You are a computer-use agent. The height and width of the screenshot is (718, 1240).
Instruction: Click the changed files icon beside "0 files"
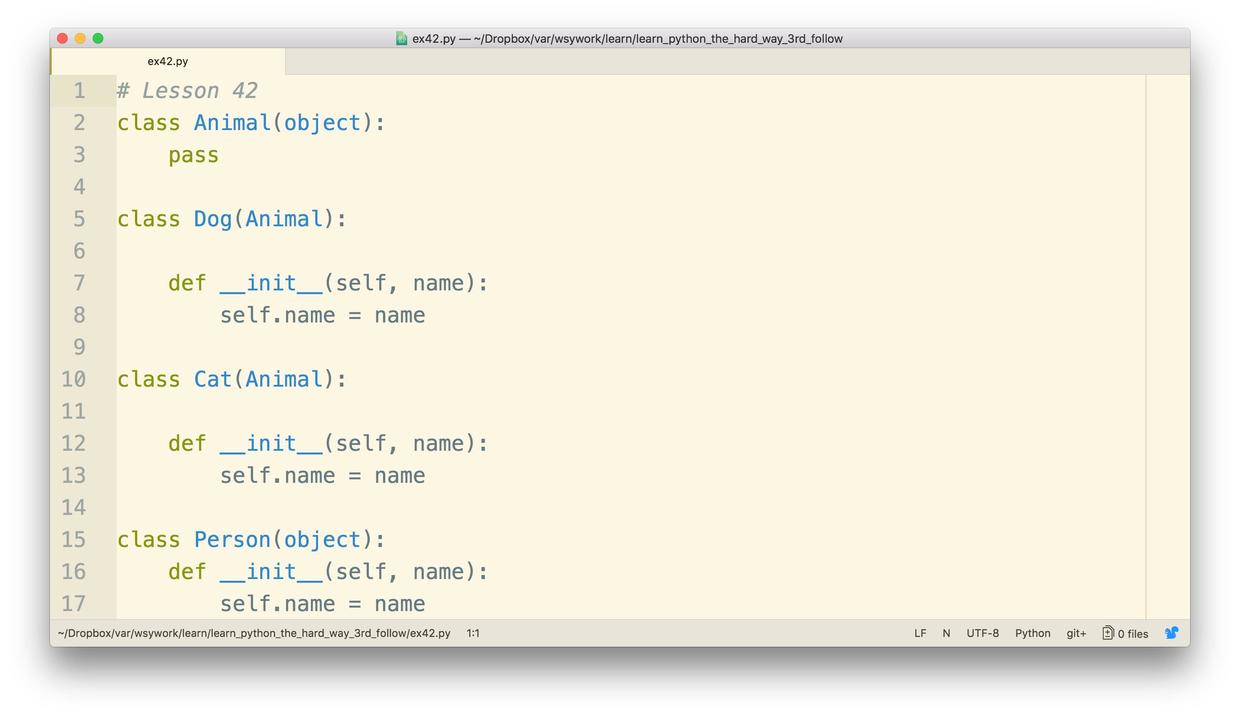click(1108, 633)
